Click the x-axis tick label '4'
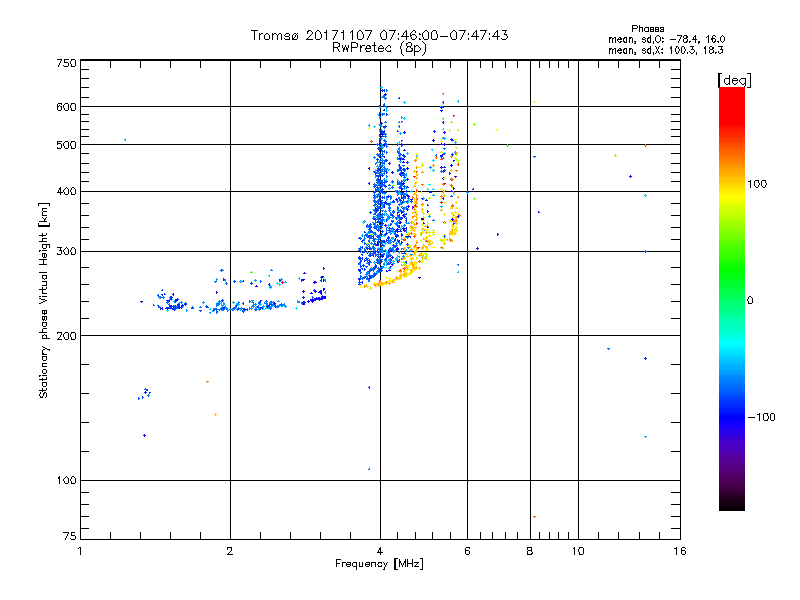This screenshot has height=600, width=800. coord(380,551)
